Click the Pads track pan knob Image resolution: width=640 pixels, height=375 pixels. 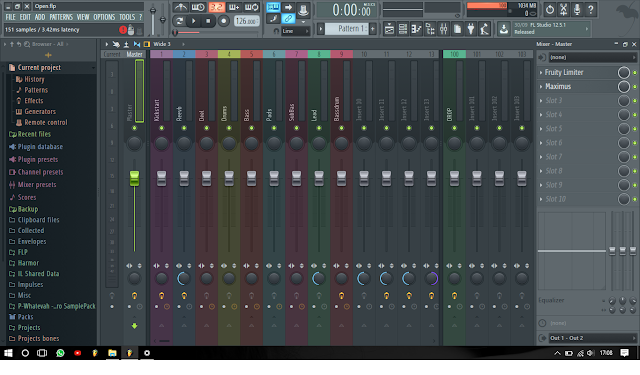click(x=274, y=143)
